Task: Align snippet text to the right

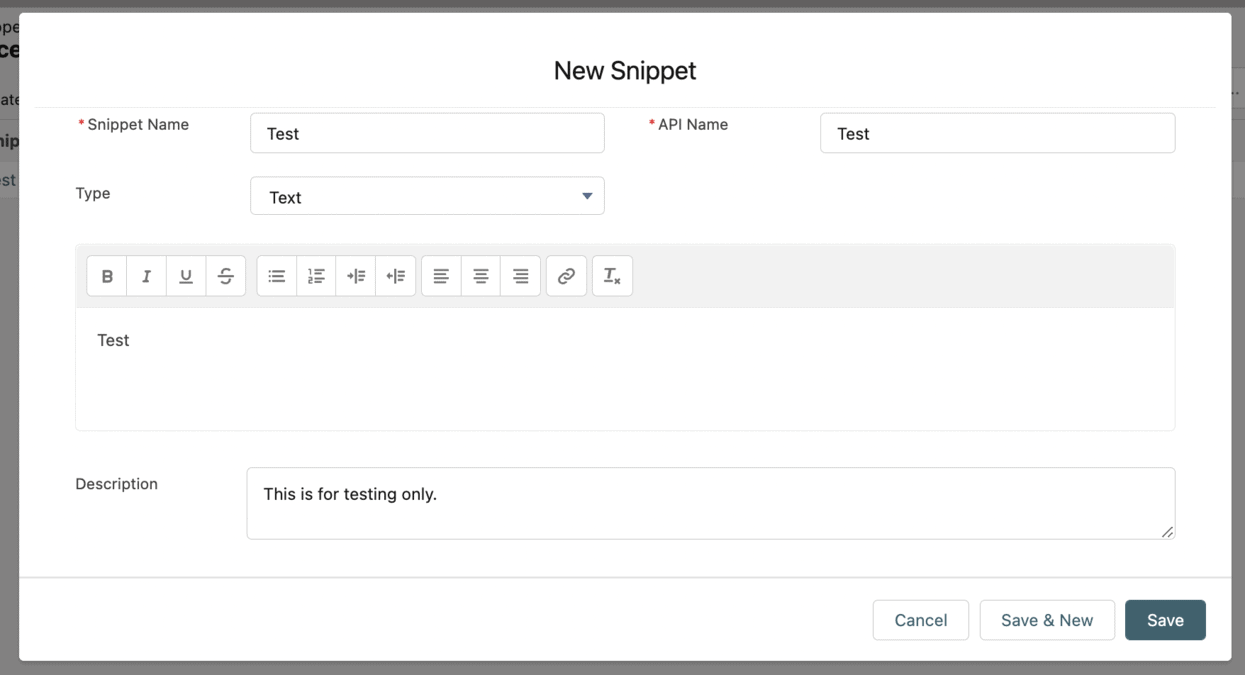Action: 521,276
